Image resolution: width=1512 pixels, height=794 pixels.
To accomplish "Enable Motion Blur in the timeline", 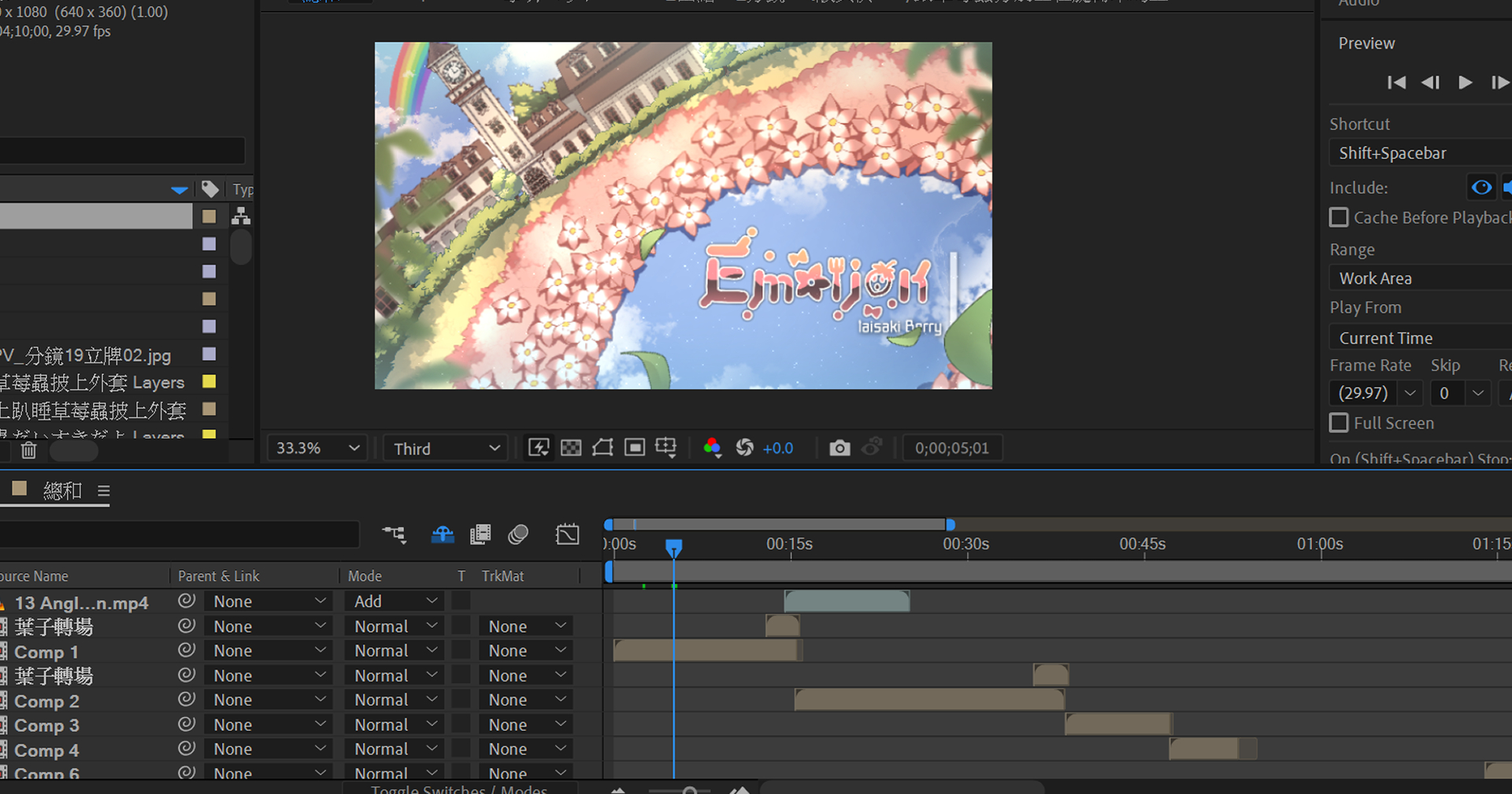I will point(518,535).
